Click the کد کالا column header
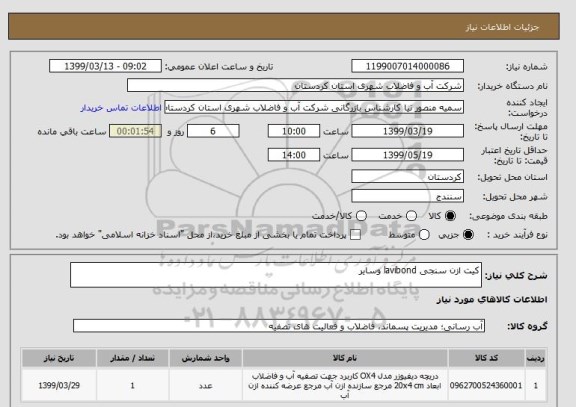The height and width of the screenshot is (407, 576). pos(486,358)
